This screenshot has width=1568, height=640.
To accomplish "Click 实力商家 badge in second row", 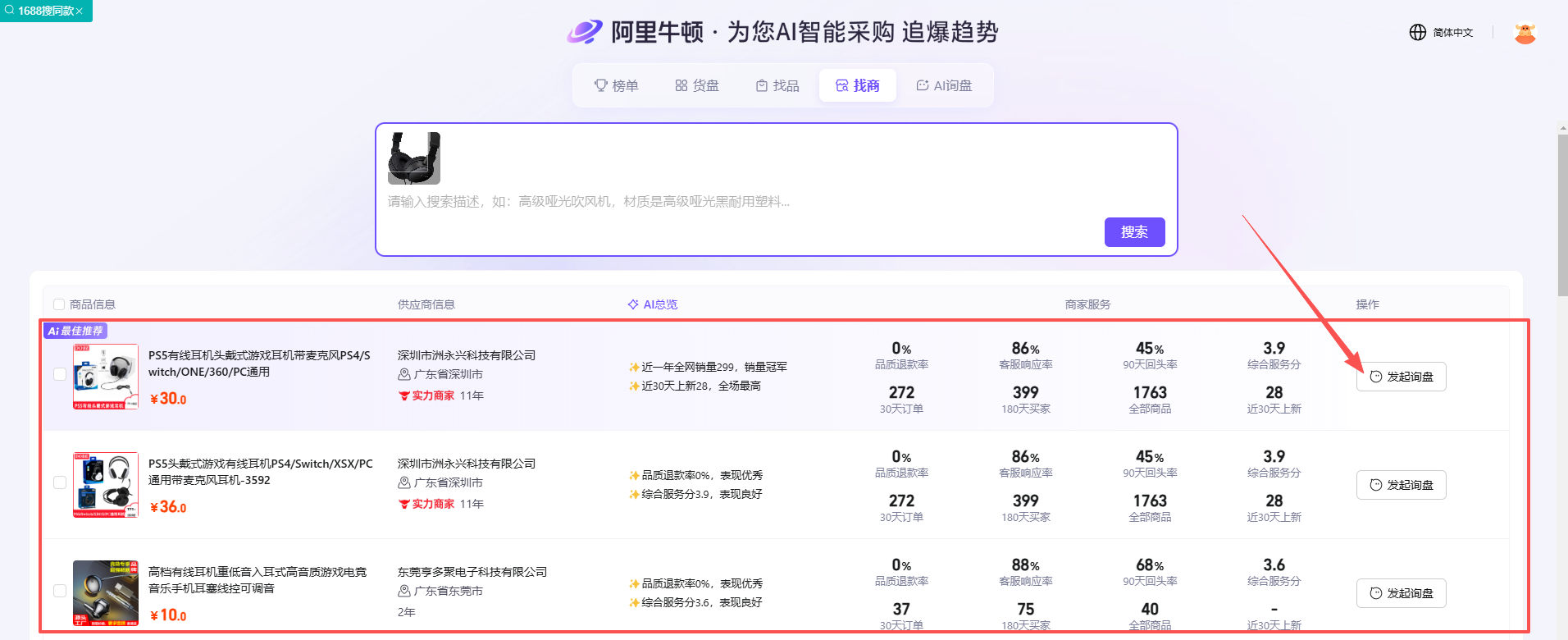I will tap(426, 504).
